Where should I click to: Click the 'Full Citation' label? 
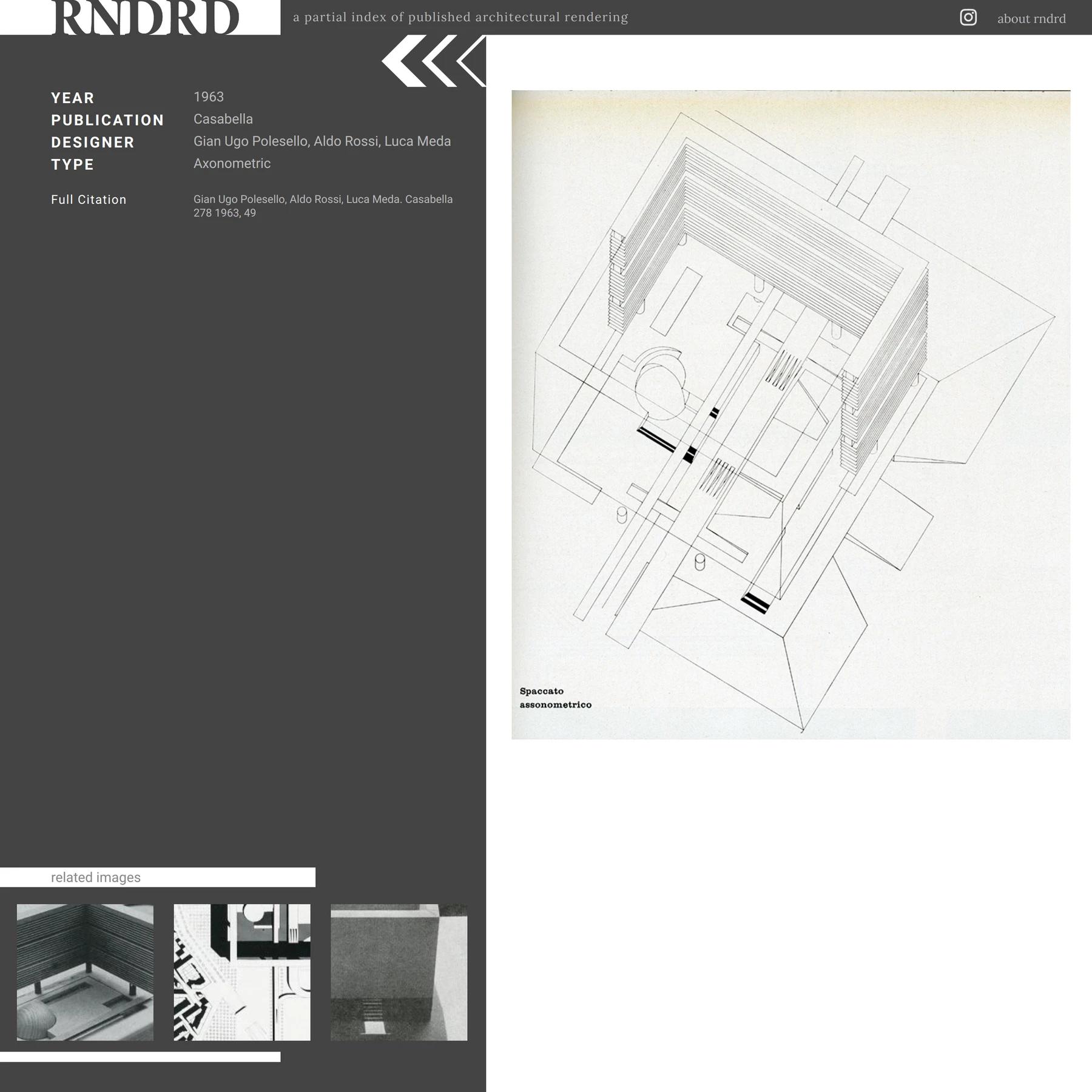[x=89, y=200]
